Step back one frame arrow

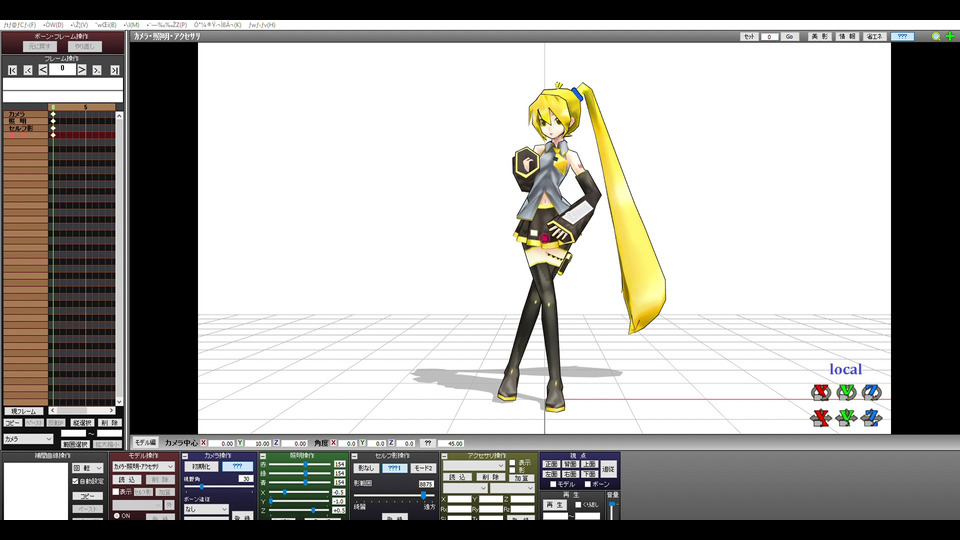tap(43, 70)
